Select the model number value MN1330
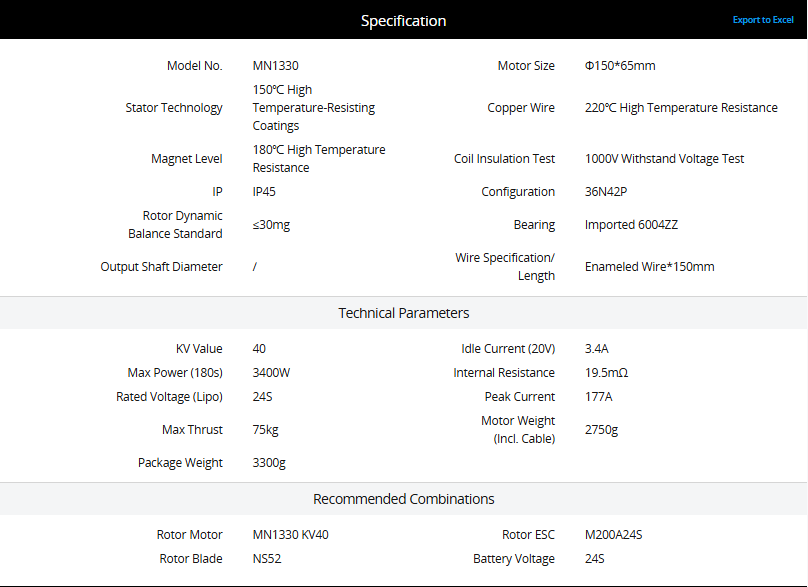The height and width of the screenshot is (587, 808). [x=275, y=65]
